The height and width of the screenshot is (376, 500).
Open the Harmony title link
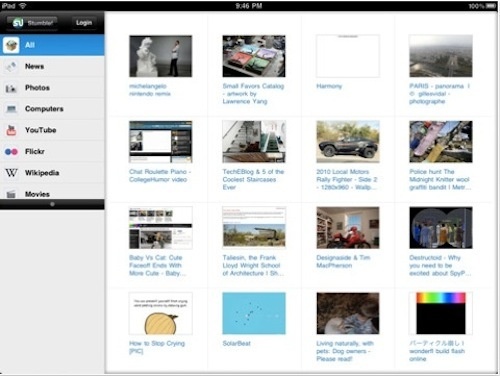click(x=329, y=86)
